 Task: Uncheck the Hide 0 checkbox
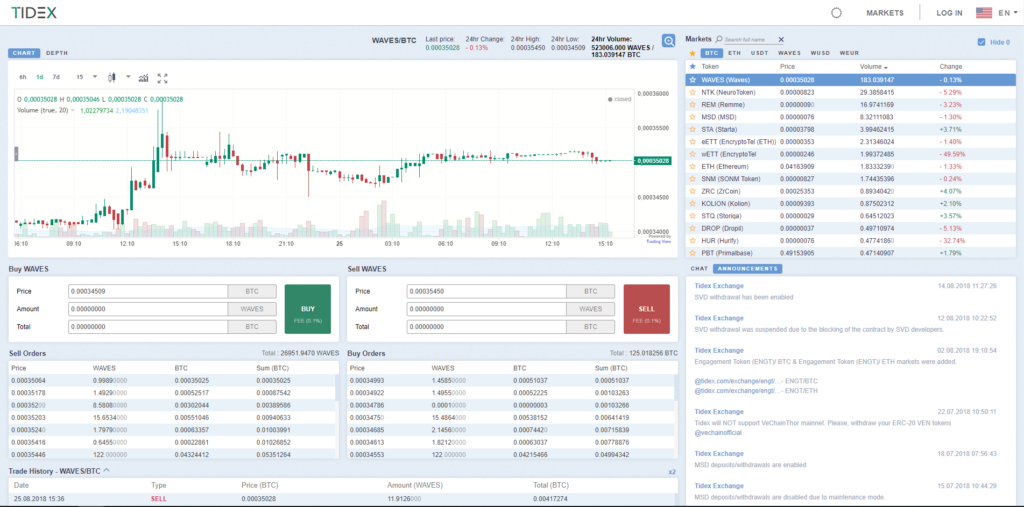point(981,42)
